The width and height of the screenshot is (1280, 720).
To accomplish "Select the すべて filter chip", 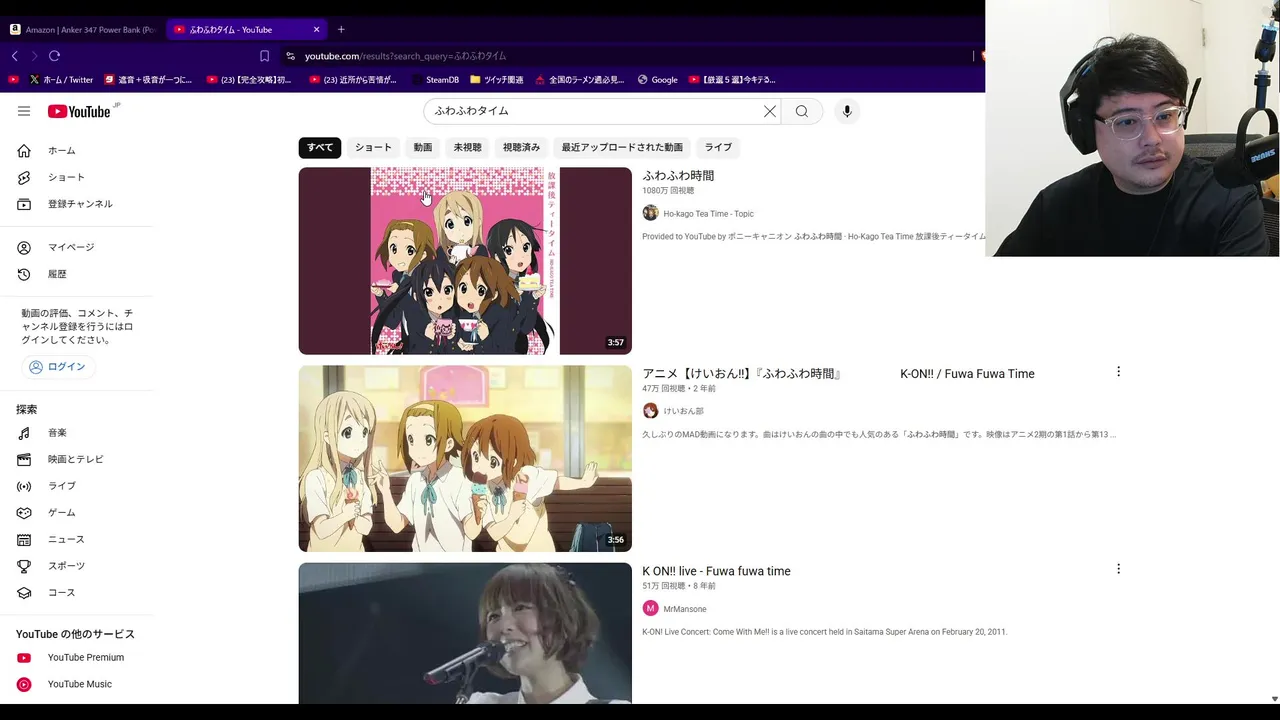I will 320,147.
